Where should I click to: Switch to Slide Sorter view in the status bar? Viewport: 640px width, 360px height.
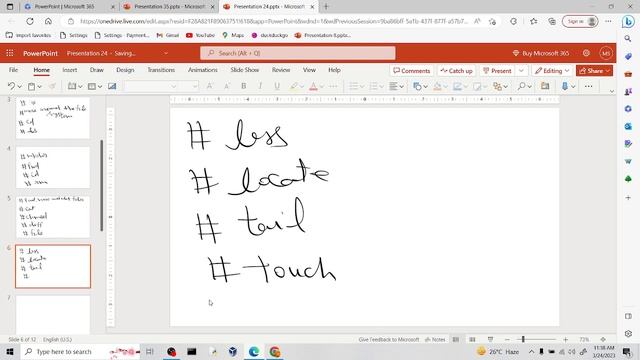click(472, 339)
